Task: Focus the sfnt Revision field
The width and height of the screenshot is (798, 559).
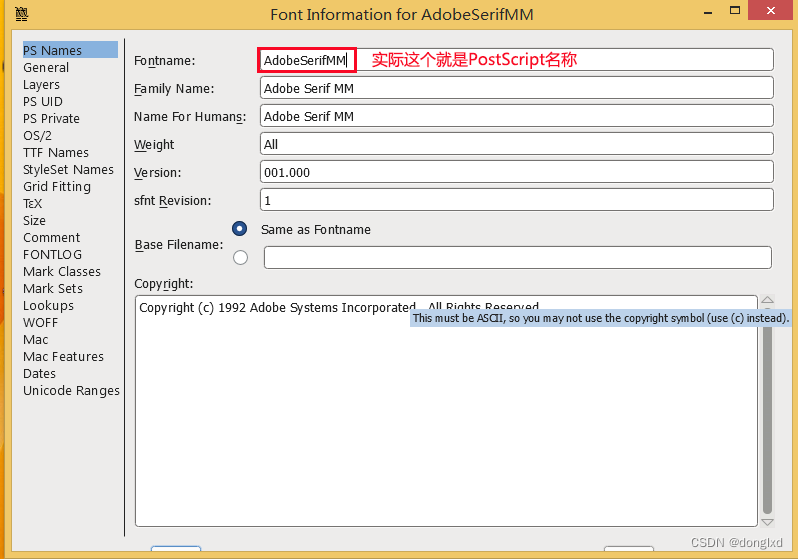Action: point(517,200)
